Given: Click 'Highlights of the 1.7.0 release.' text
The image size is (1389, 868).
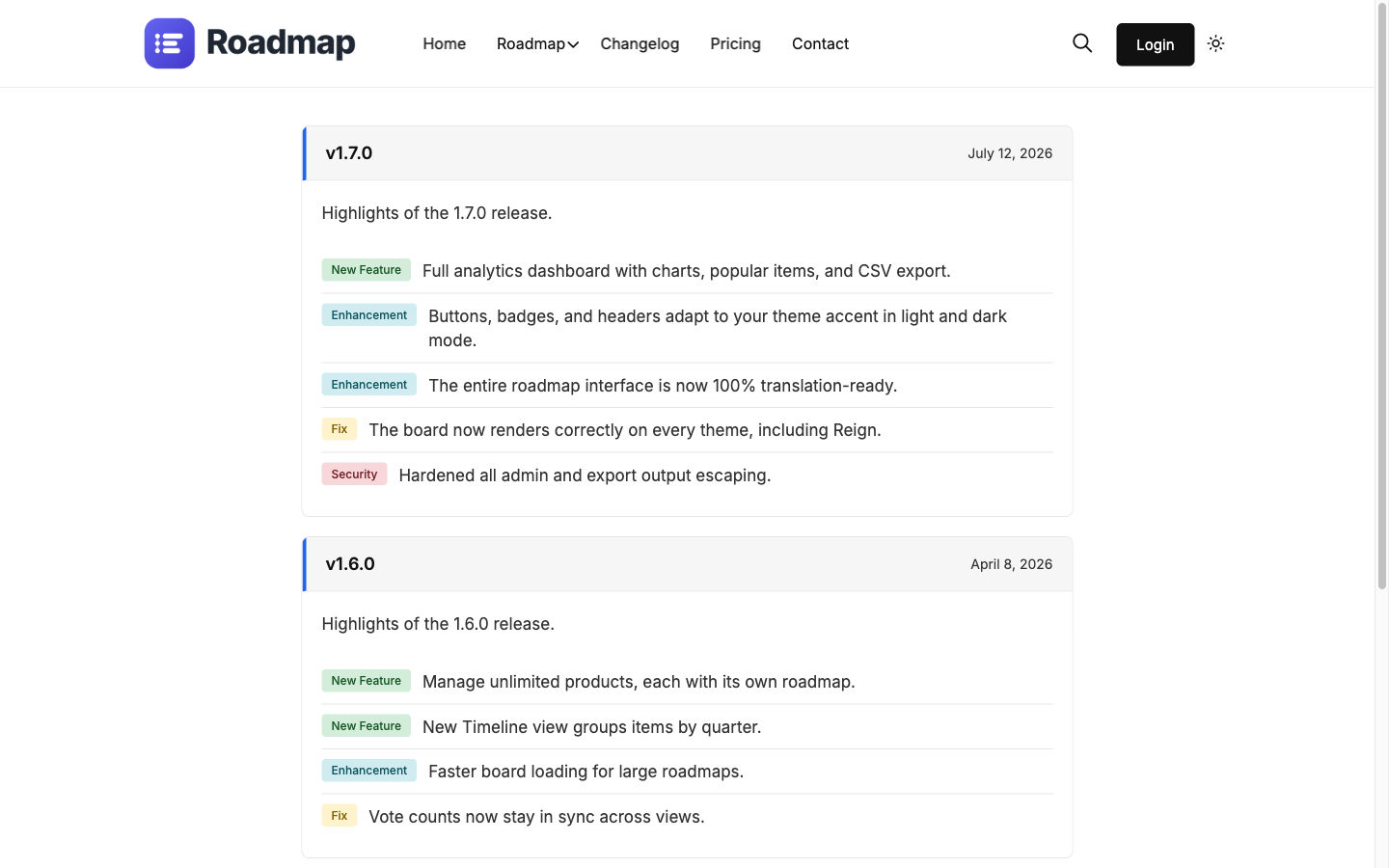Looking at the screenshot, I should [x=437, y=213].
